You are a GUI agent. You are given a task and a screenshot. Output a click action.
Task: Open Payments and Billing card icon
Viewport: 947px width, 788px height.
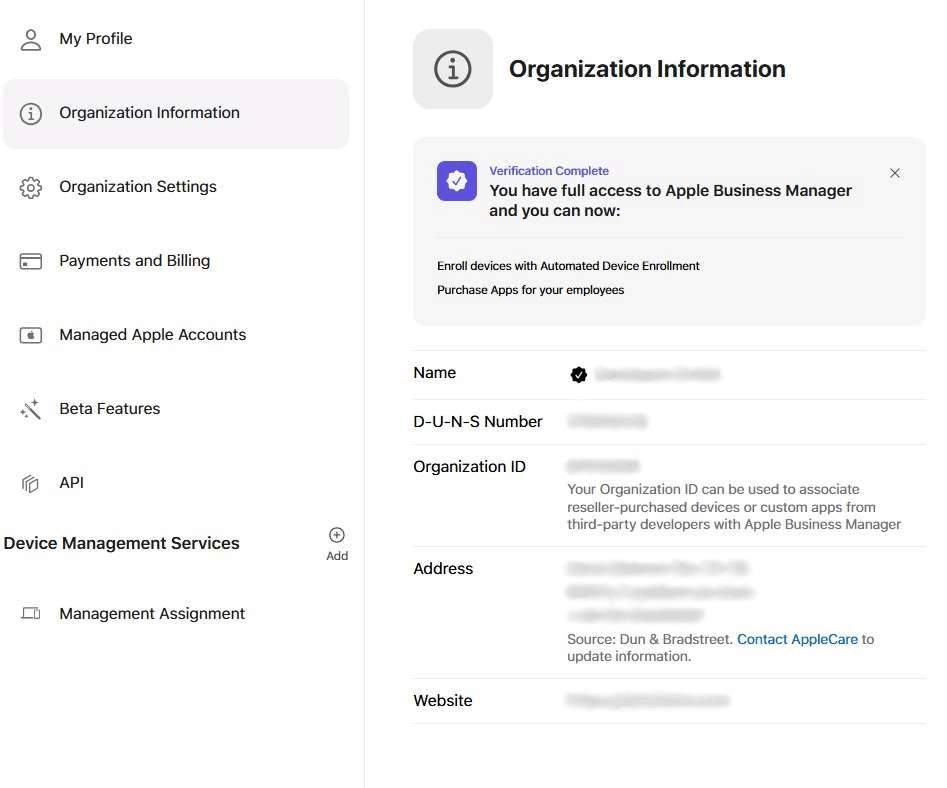click(31, 261)
